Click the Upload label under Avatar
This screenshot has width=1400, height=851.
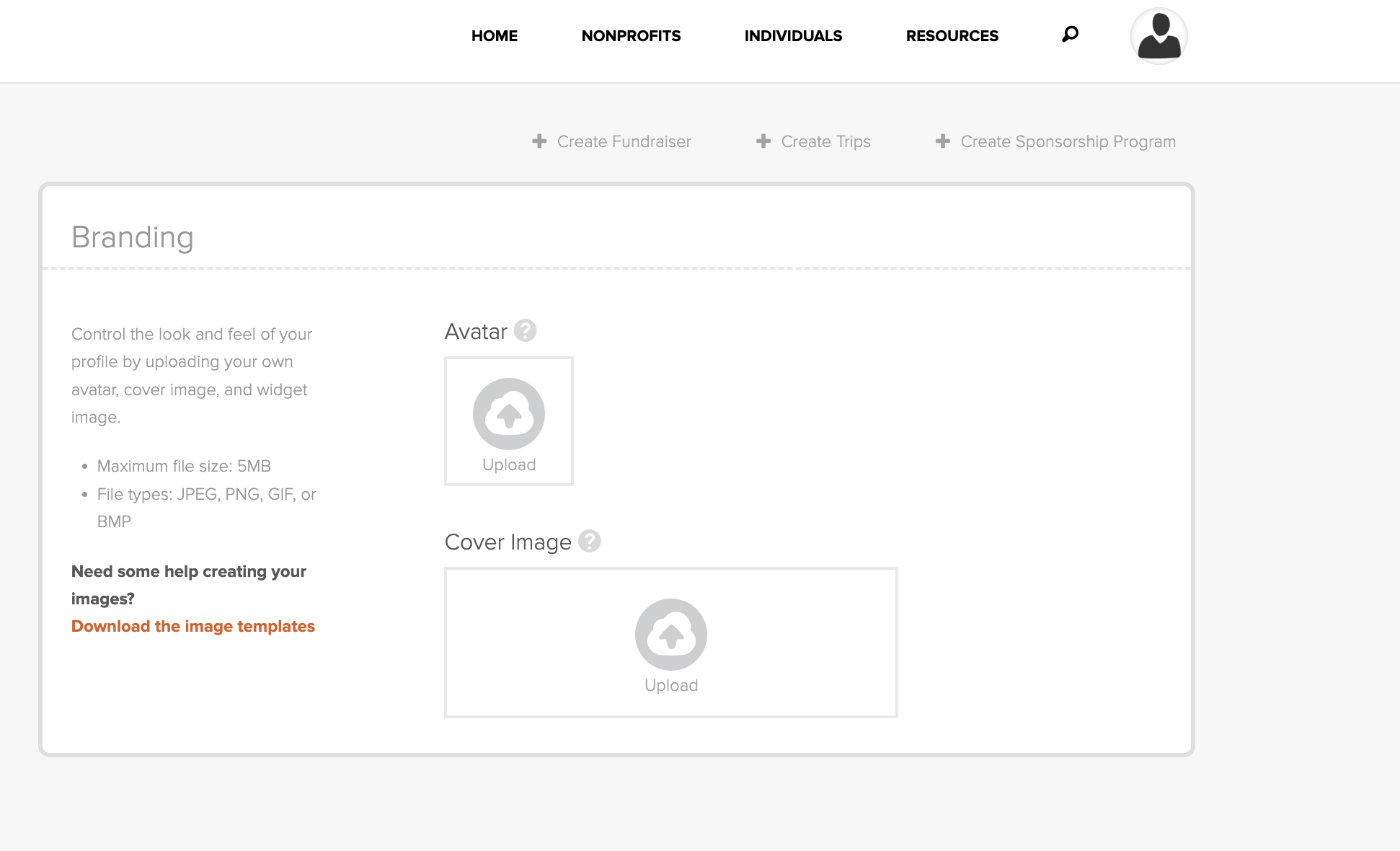pyautogui.click(x=509, y=465)
